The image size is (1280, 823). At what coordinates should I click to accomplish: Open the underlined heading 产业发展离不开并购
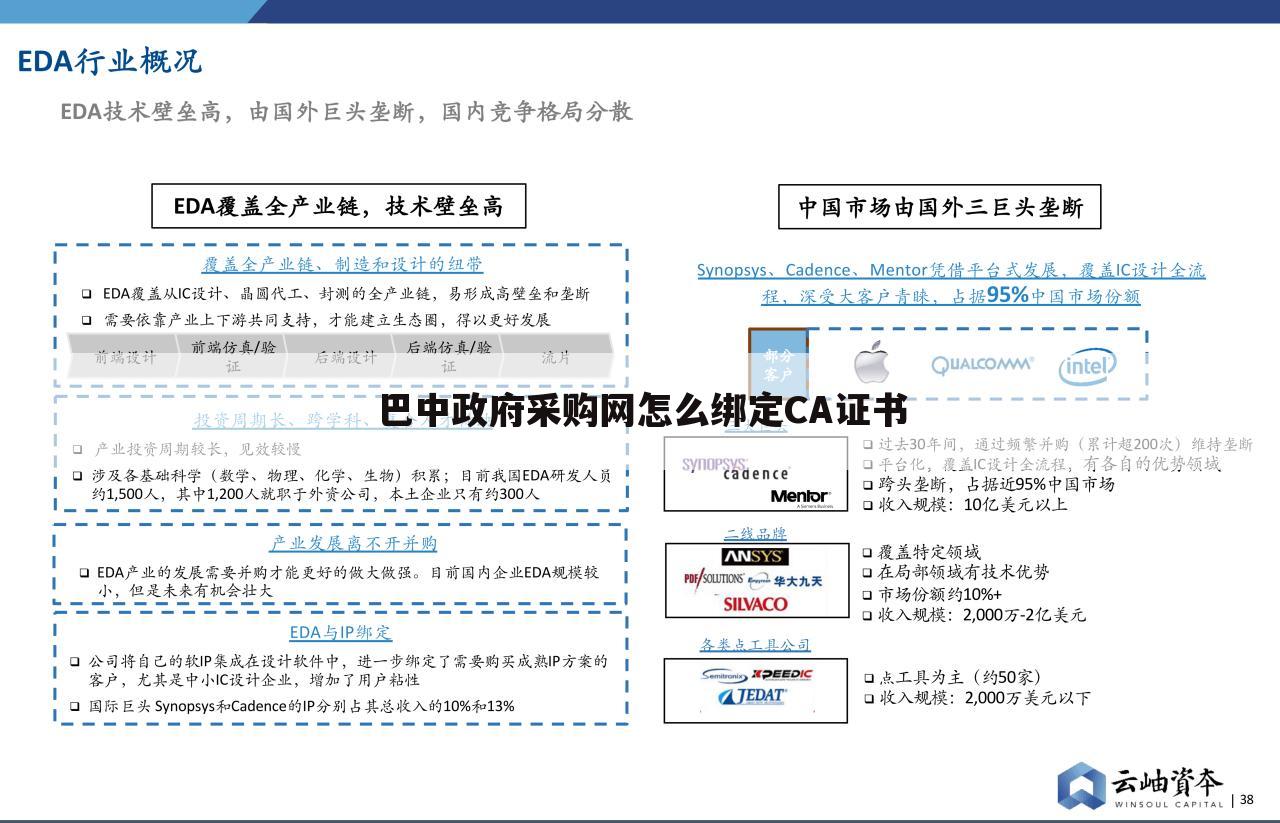click(x=353, y=543)
